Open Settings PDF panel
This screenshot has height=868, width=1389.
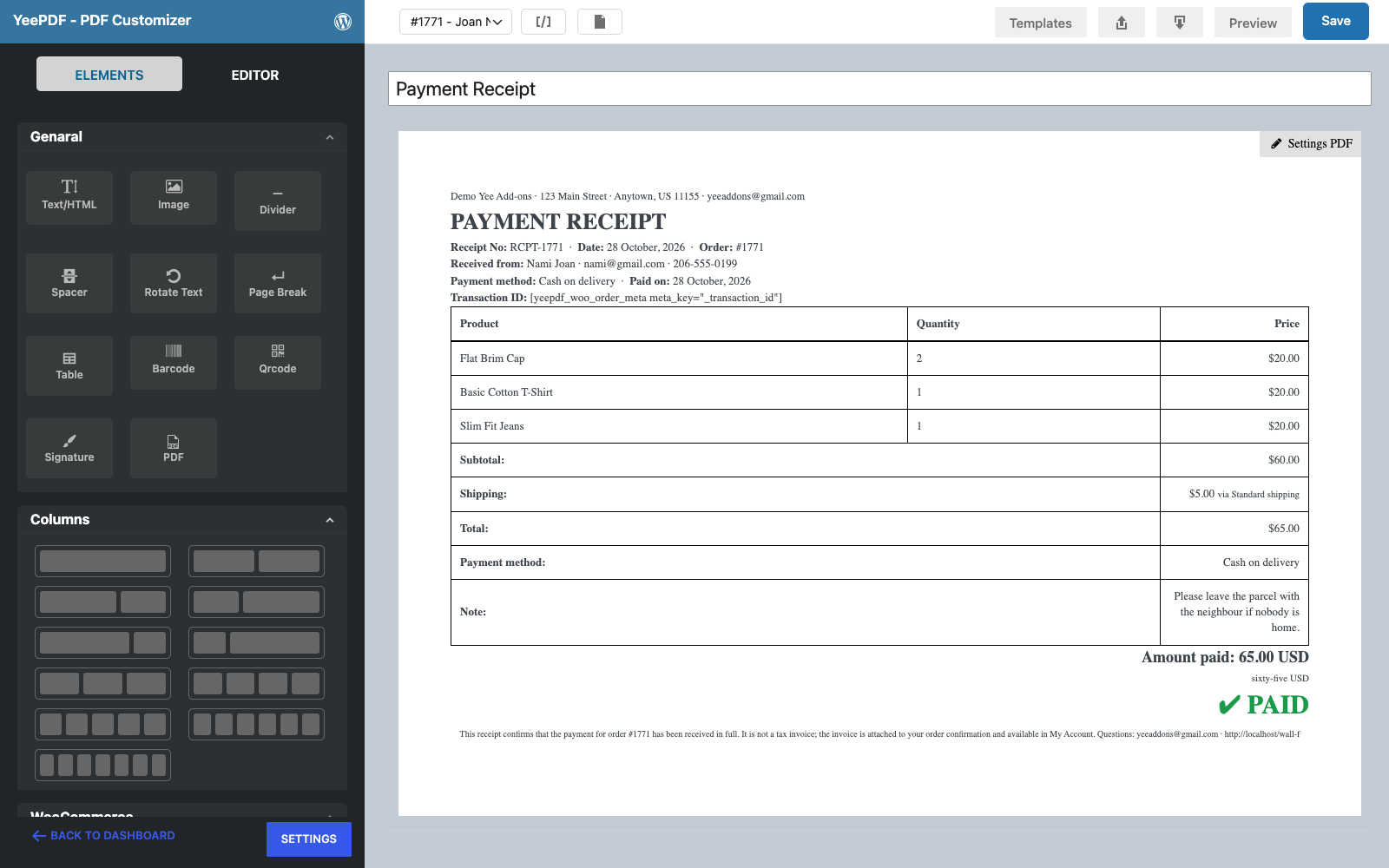(1311, 144)
